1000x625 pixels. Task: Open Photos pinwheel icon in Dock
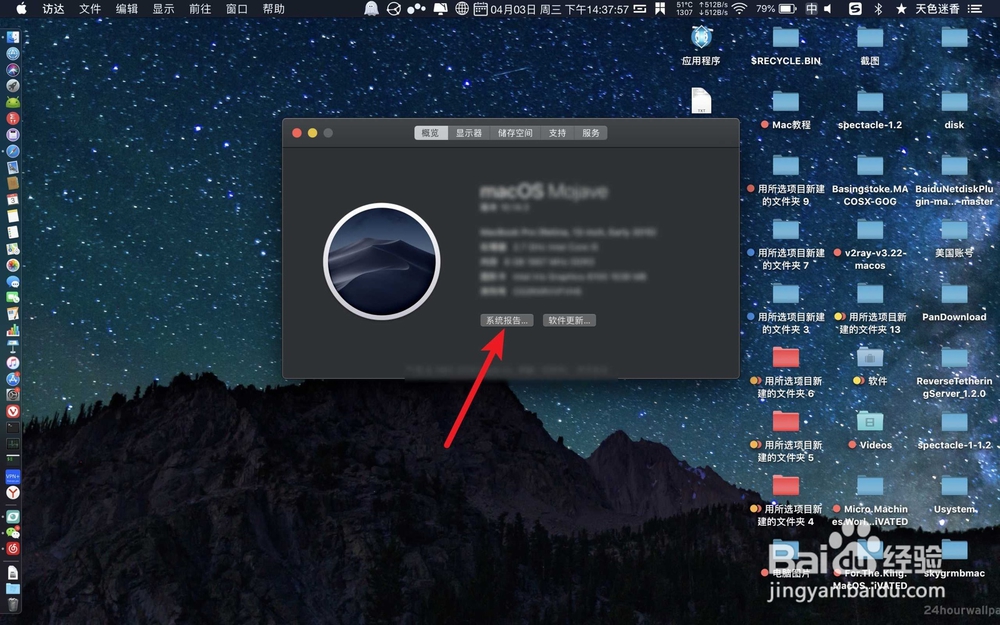(x=13, y=265)
